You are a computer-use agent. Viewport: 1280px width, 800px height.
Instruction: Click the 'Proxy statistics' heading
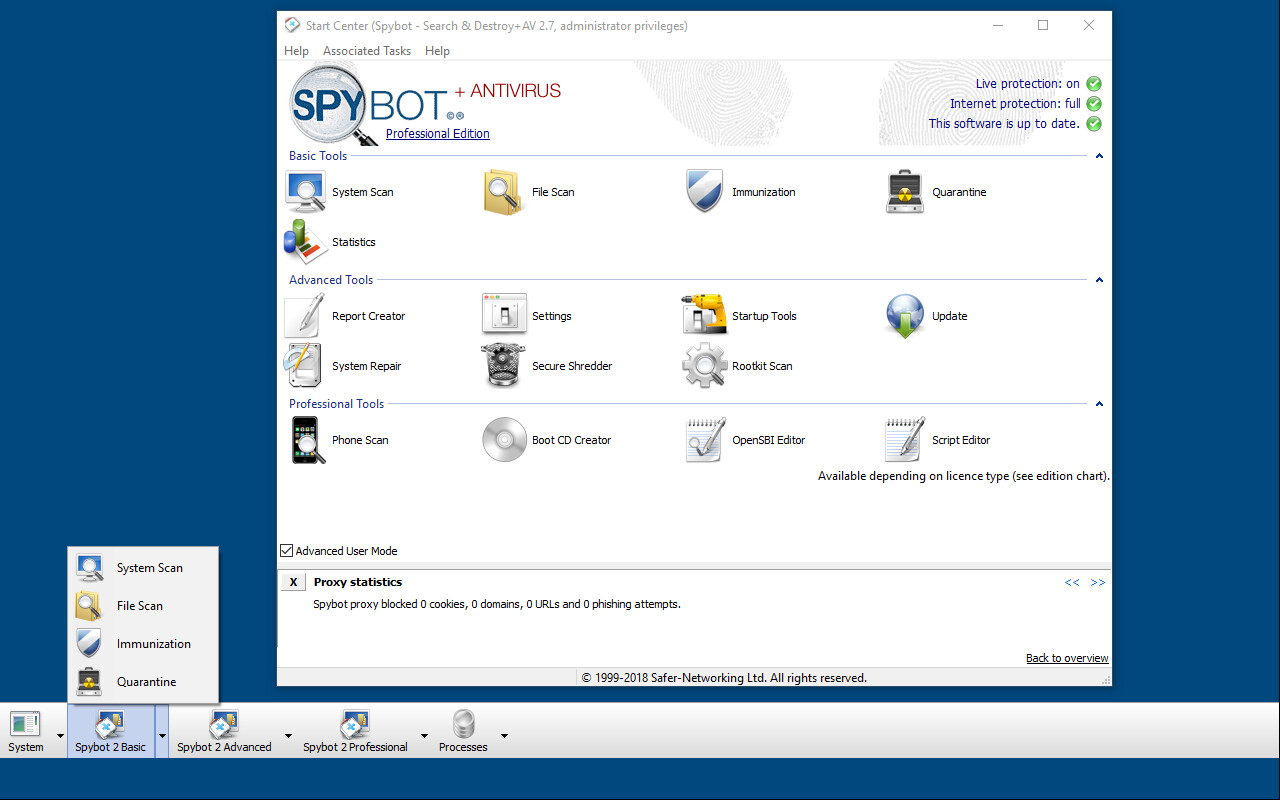358,582
